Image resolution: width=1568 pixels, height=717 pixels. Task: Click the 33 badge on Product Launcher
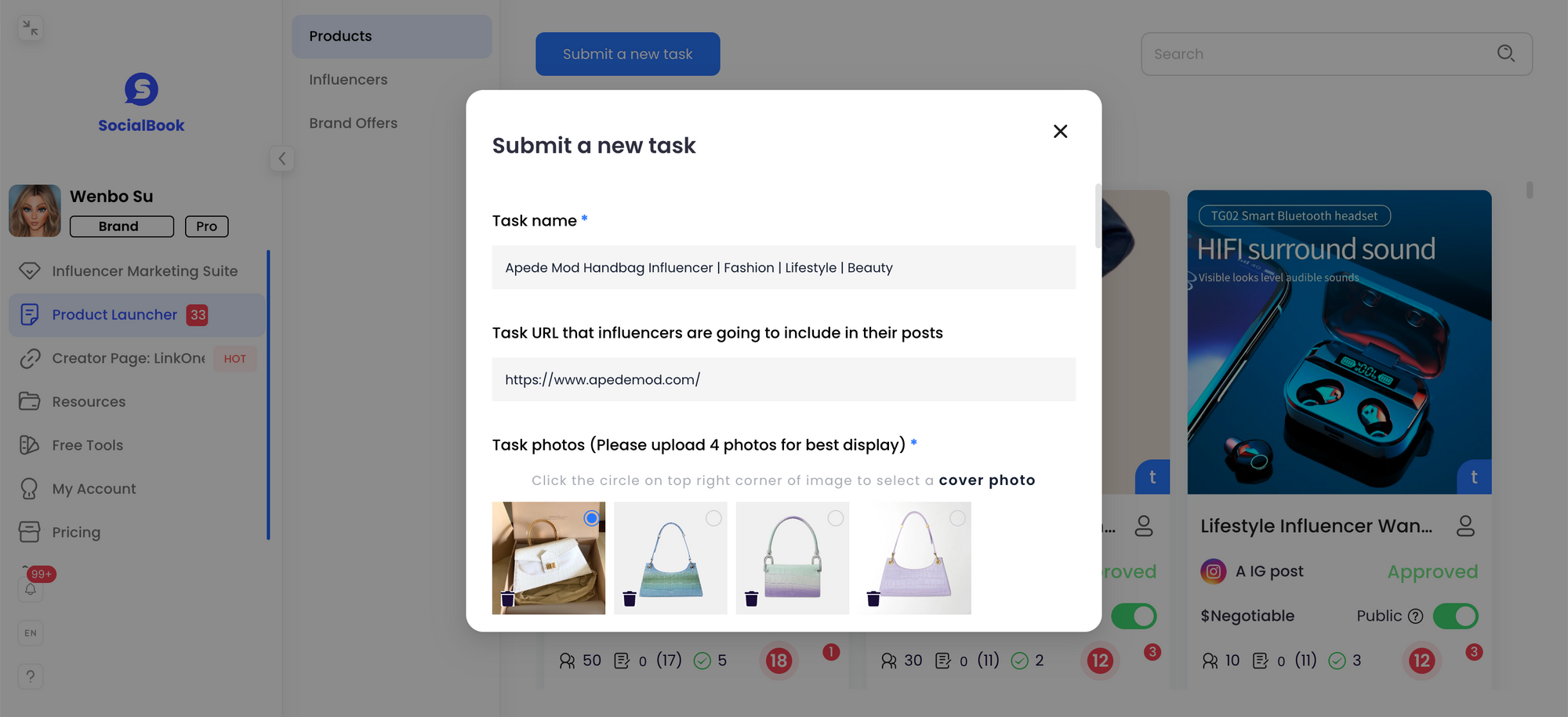click(x=198, y=315)
